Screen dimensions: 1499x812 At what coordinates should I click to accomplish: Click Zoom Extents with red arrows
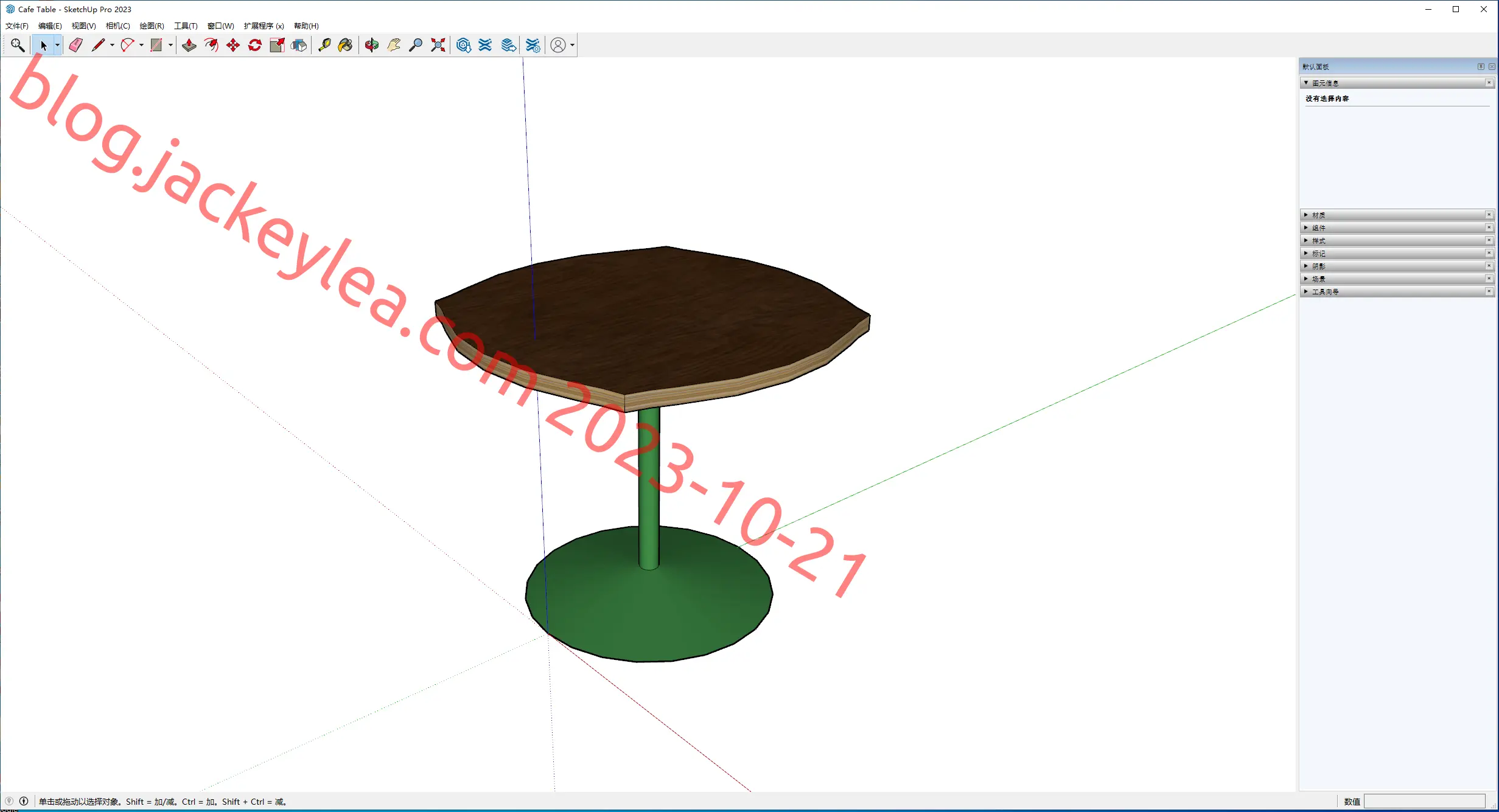tap(438, 45)
